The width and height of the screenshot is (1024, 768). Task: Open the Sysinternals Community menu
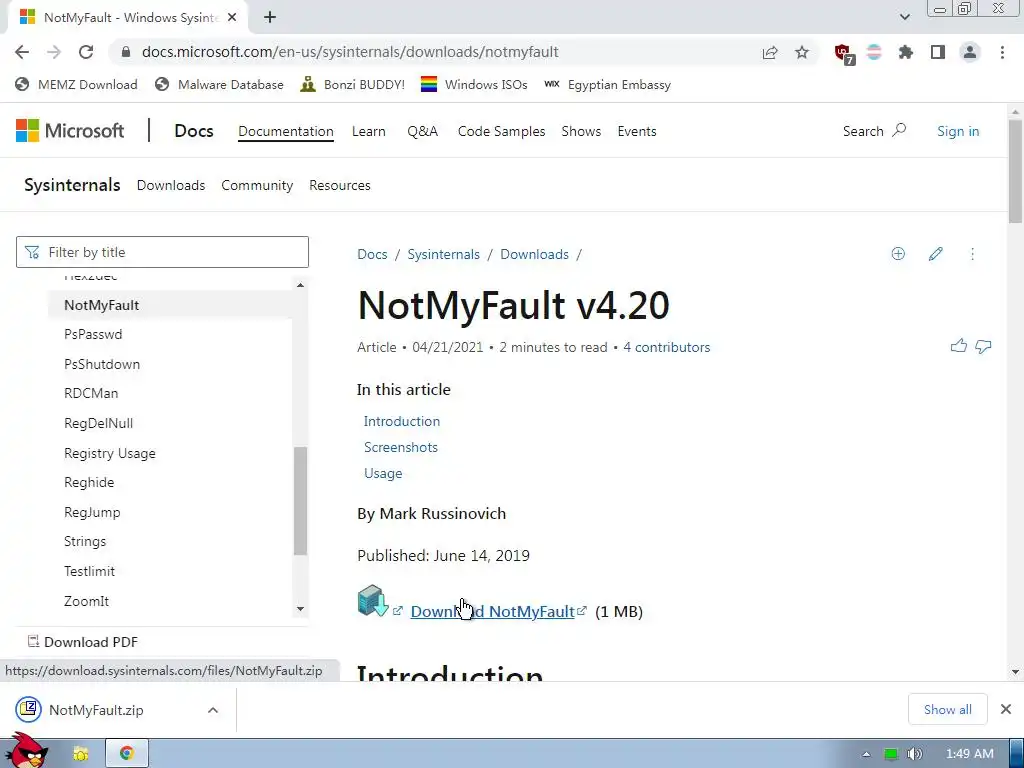pos(257,185)
